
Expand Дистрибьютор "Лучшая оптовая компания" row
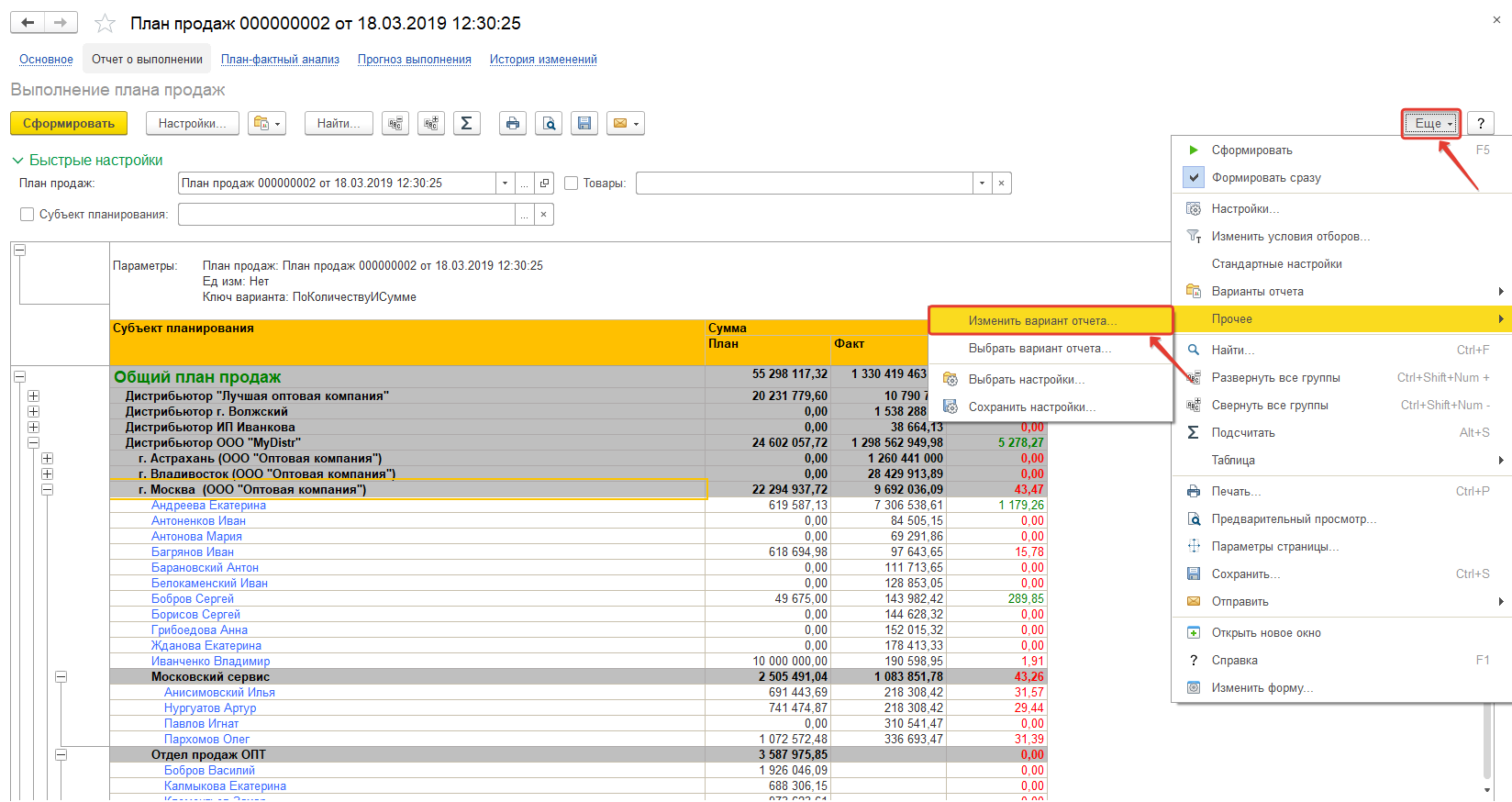[x=33, y=396]
